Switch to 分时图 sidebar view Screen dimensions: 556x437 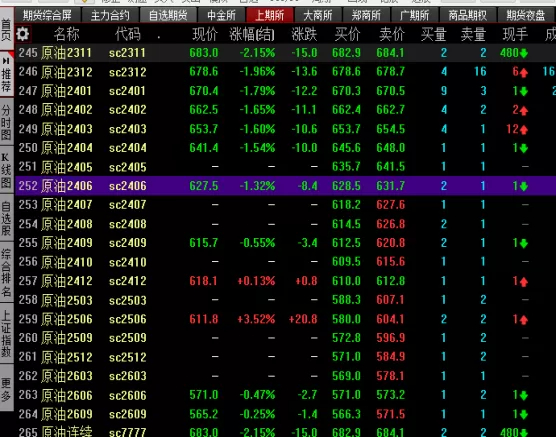tap(6, 122)
